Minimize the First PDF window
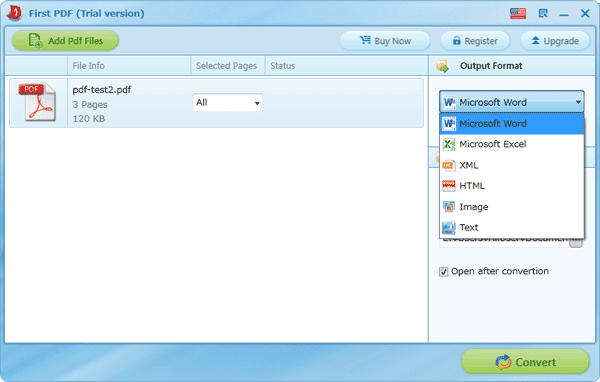600x382 pixels. [564, 15]
